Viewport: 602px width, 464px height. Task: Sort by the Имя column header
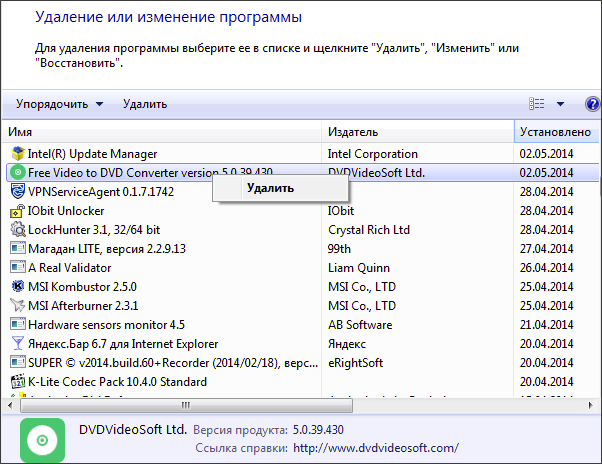161,132
